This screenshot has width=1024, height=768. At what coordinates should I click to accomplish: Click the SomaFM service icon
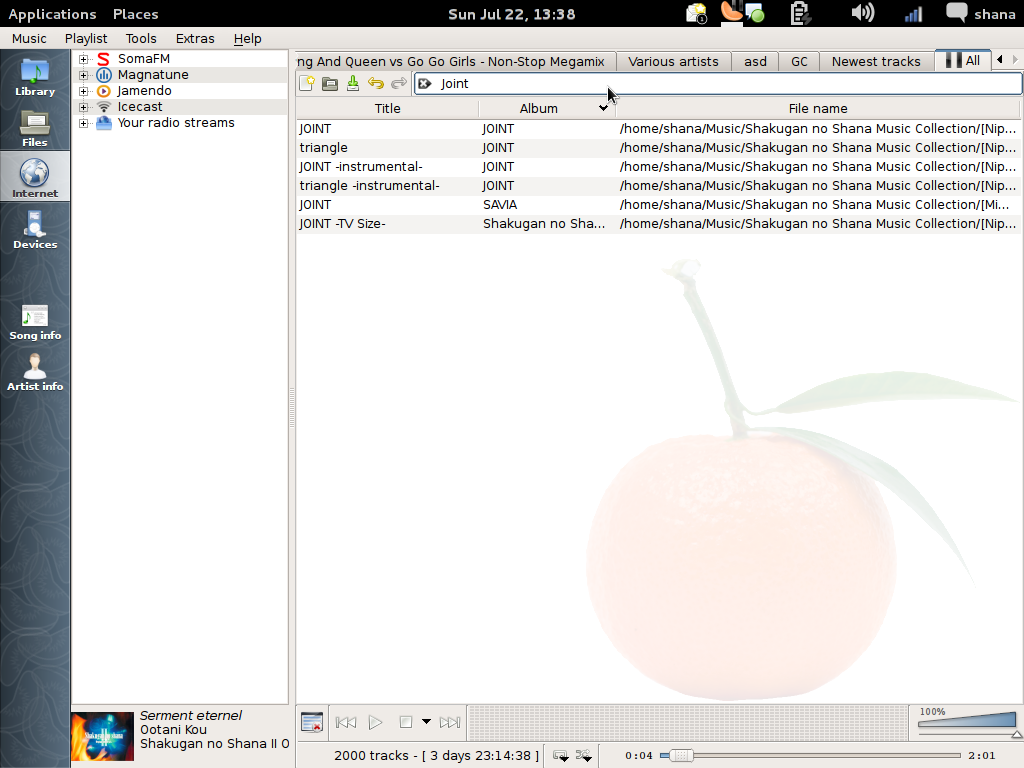click(103, 59)
